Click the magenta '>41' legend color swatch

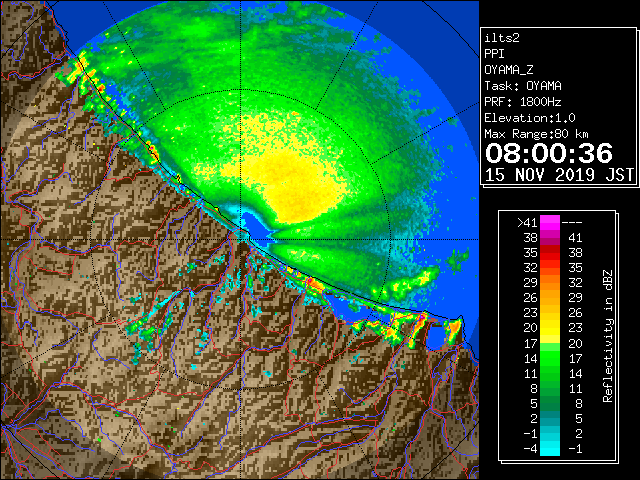tap(550, 222)
